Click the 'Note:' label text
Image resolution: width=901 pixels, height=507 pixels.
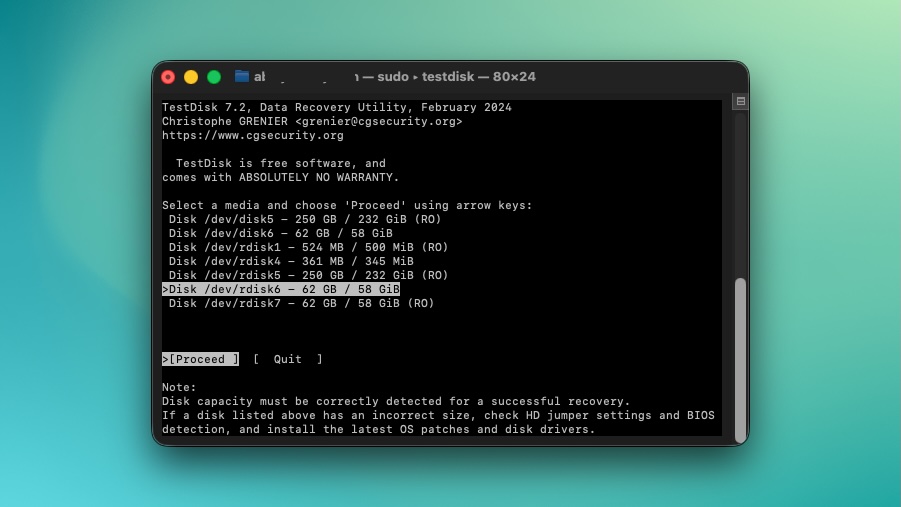click(179, 387)
